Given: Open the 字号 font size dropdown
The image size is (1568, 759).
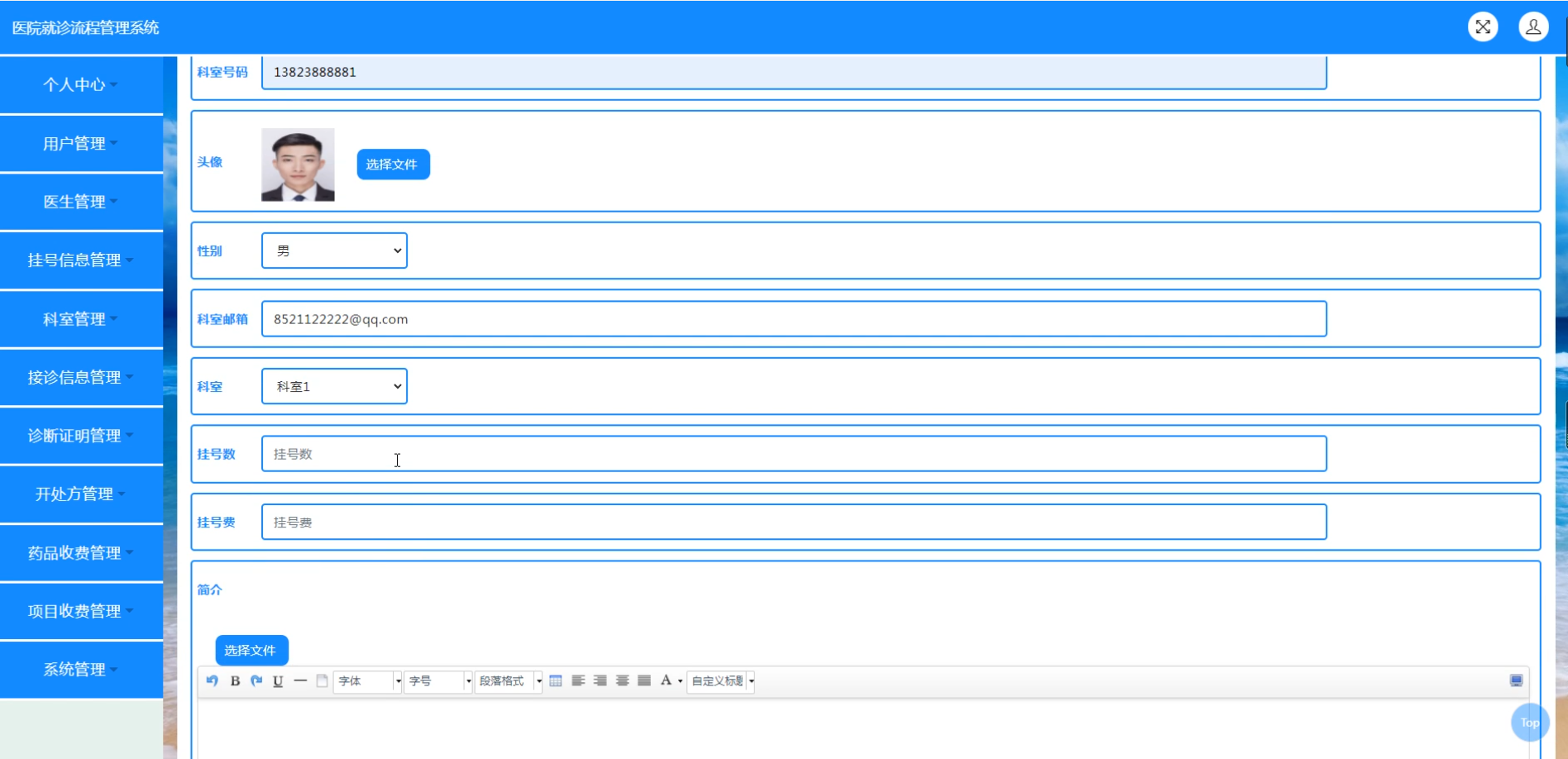Looking at the screenshot, I should pos(437,681).
